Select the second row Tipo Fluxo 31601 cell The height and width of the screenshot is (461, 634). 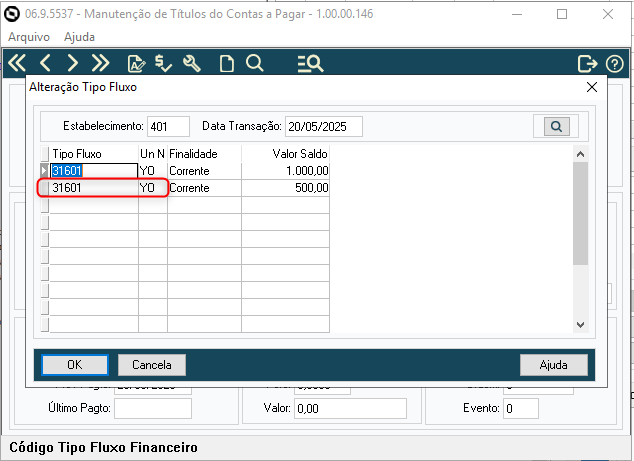click(x=93, y=188)
